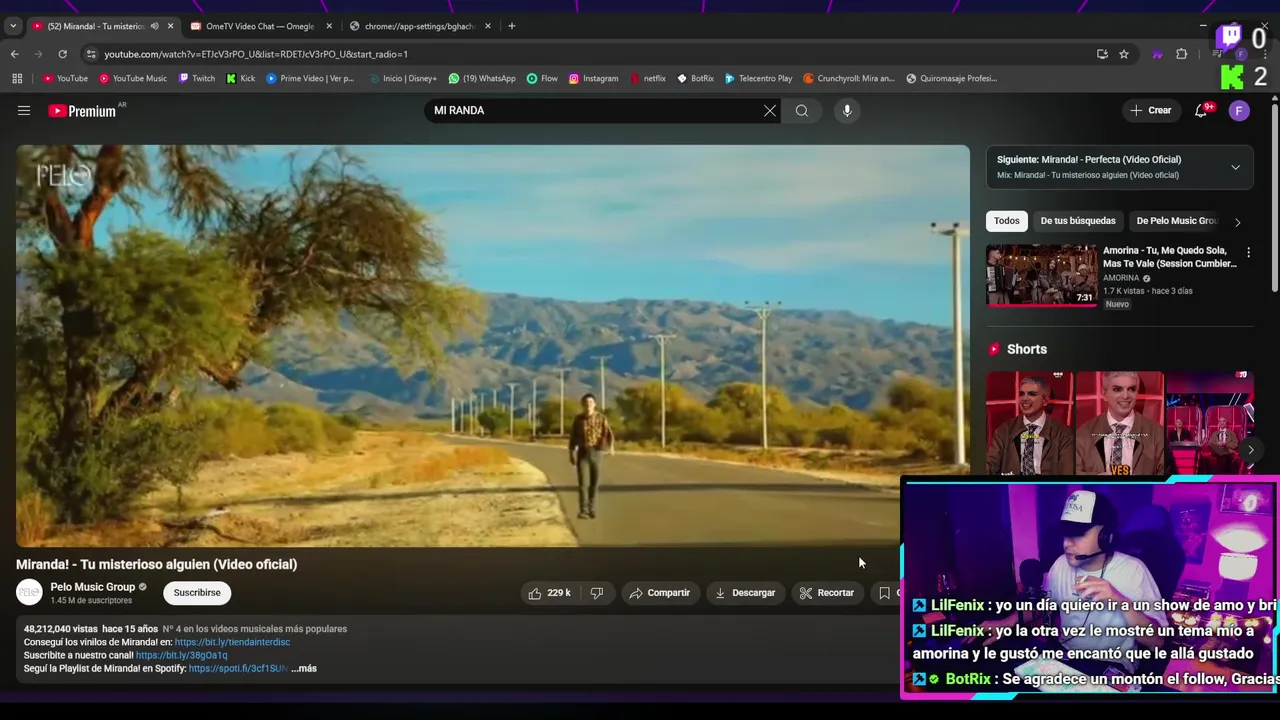
Task: Click the Pelo Music Group channel avatar
Action: (x=30, y=593)
